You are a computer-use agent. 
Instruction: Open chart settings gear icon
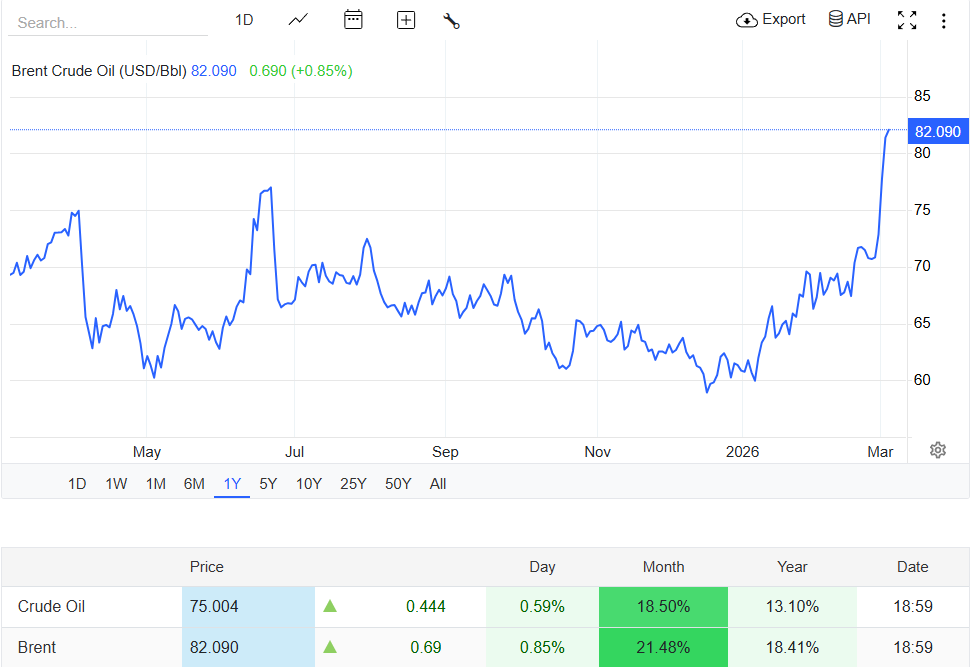pos(937,450)
